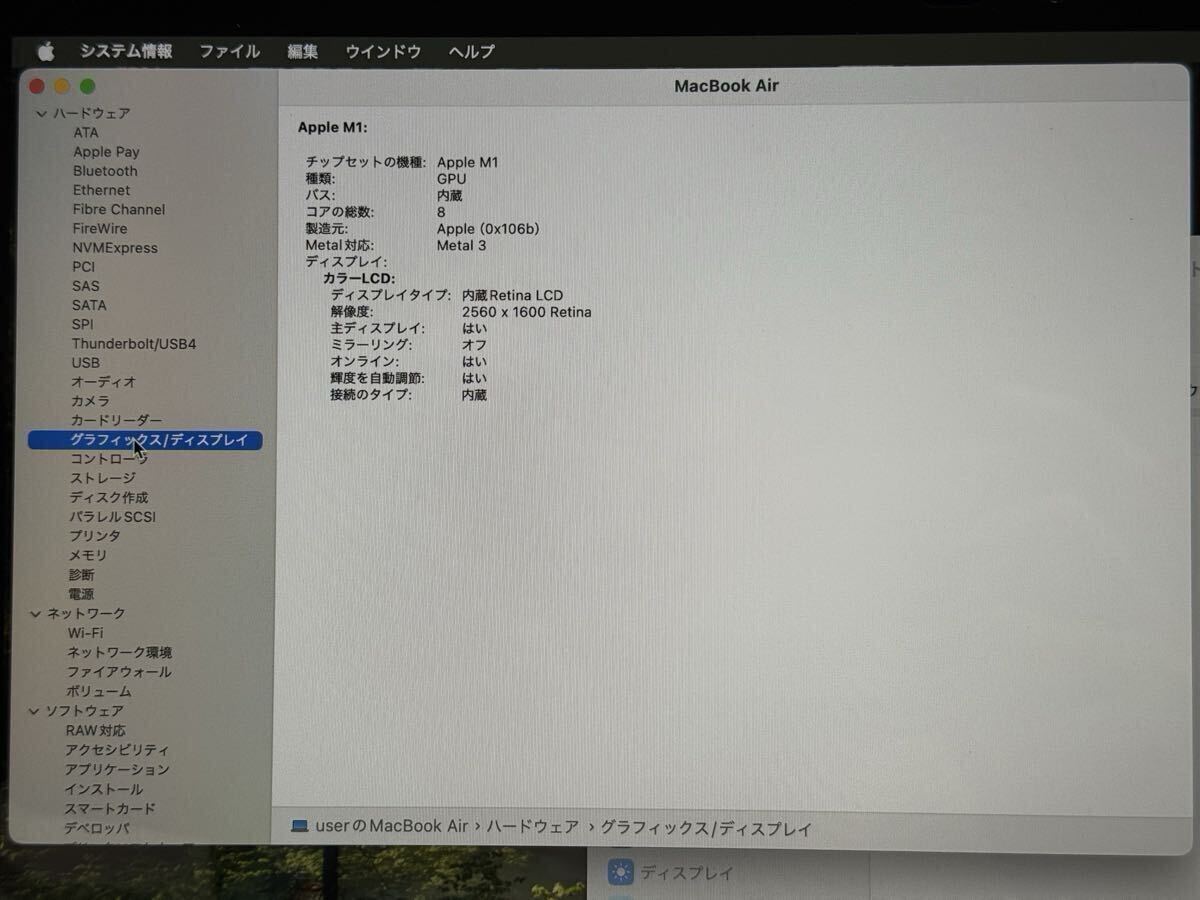Select Fibre Channel in the sidebar
The image size is (1200, 900).
coord(118,209)
